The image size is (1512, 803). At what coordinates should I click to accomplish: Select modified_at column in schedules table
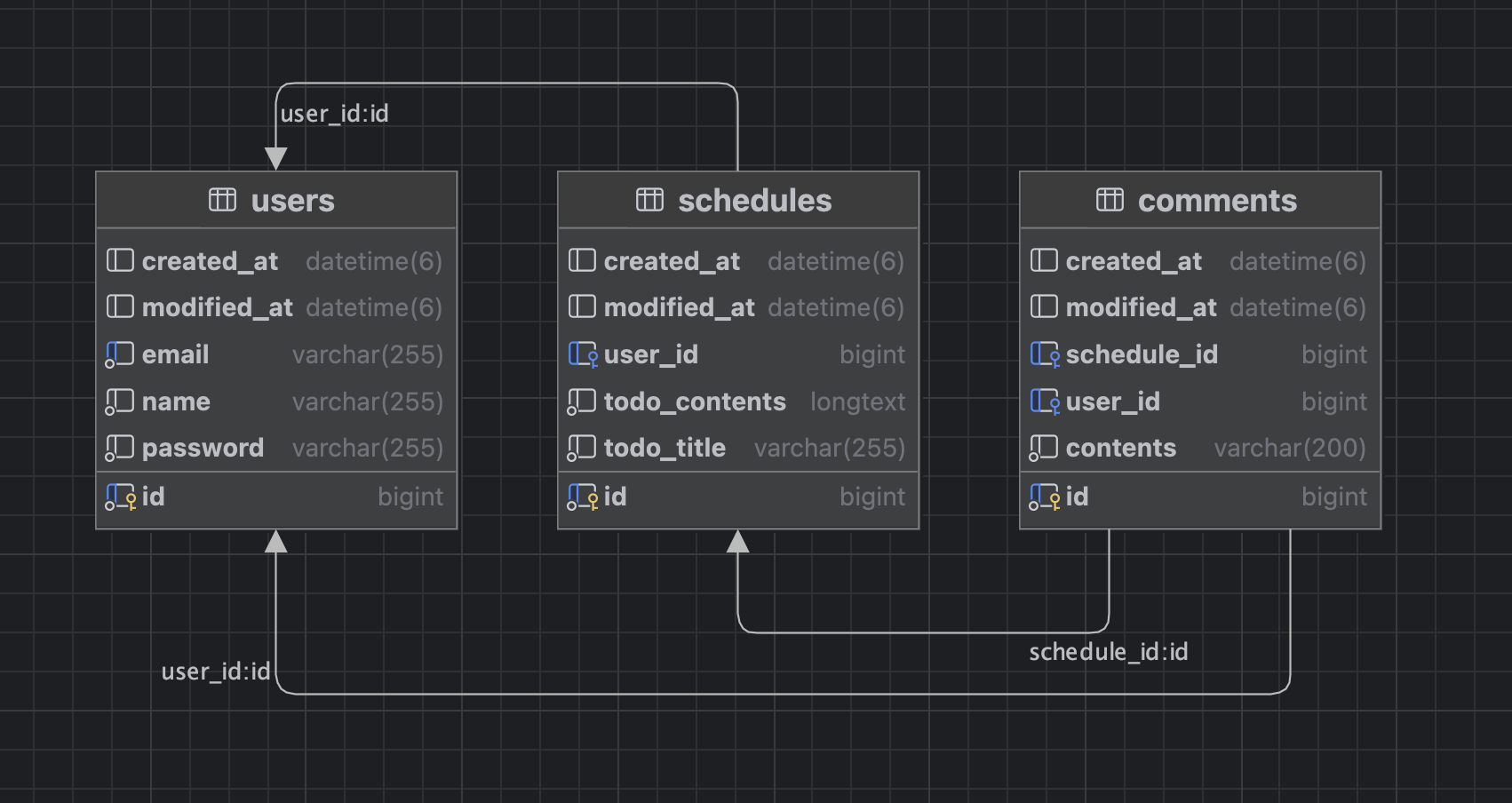(738, 306)
